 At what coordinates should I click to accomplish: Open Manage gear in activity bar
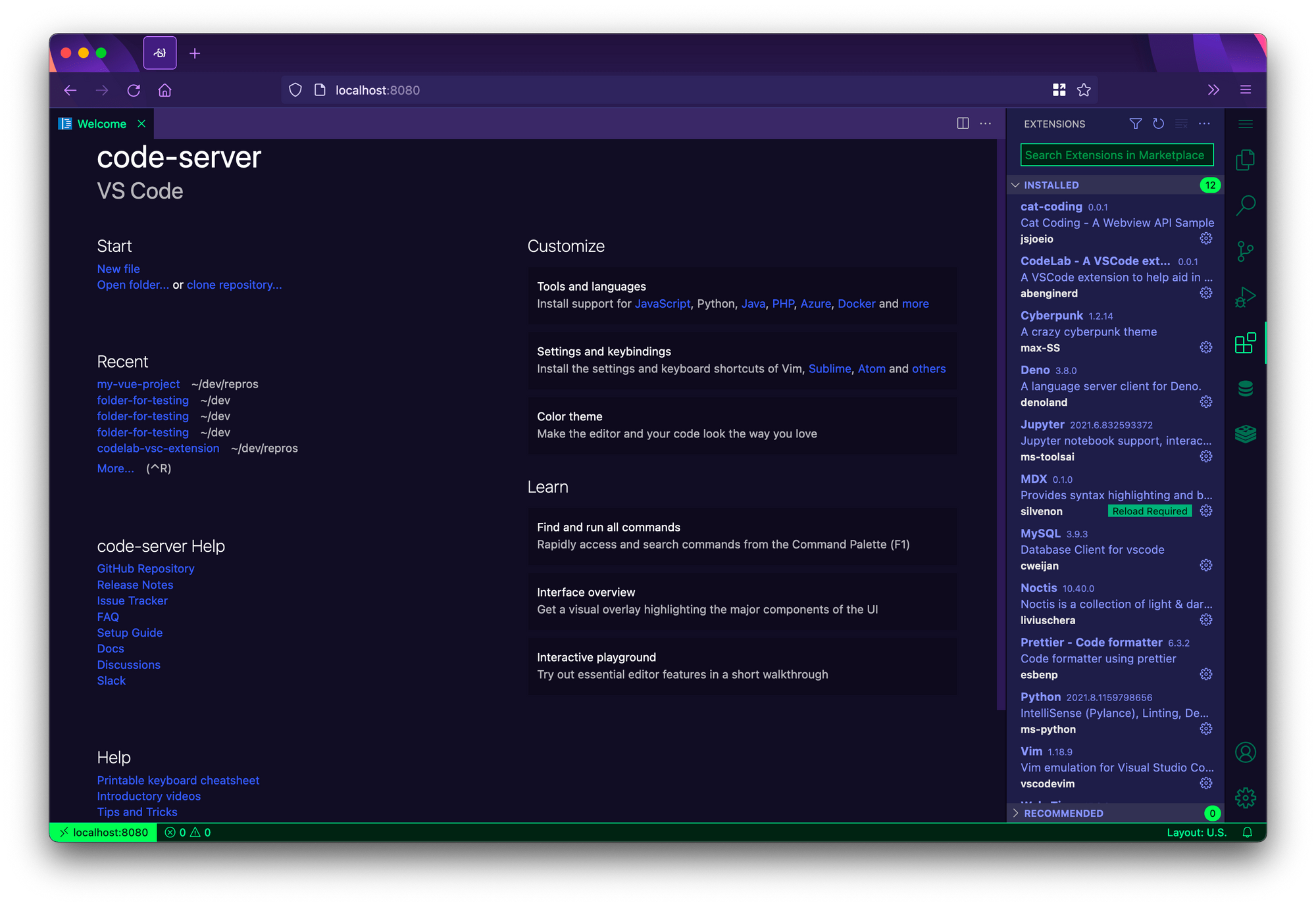pos(1245,798)
